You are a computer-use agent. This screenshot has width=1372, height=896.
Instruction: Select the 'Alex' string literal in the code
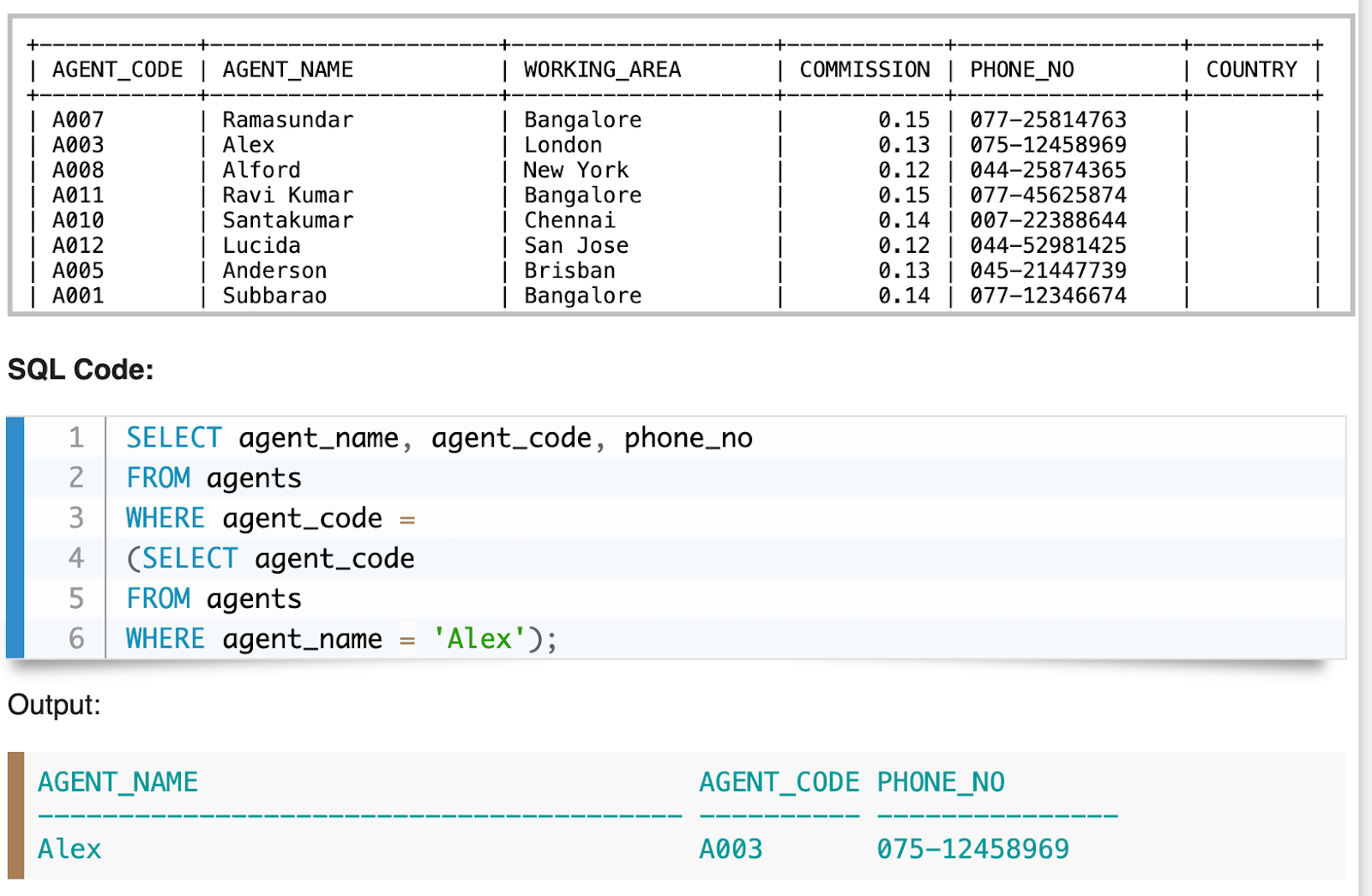478,639
